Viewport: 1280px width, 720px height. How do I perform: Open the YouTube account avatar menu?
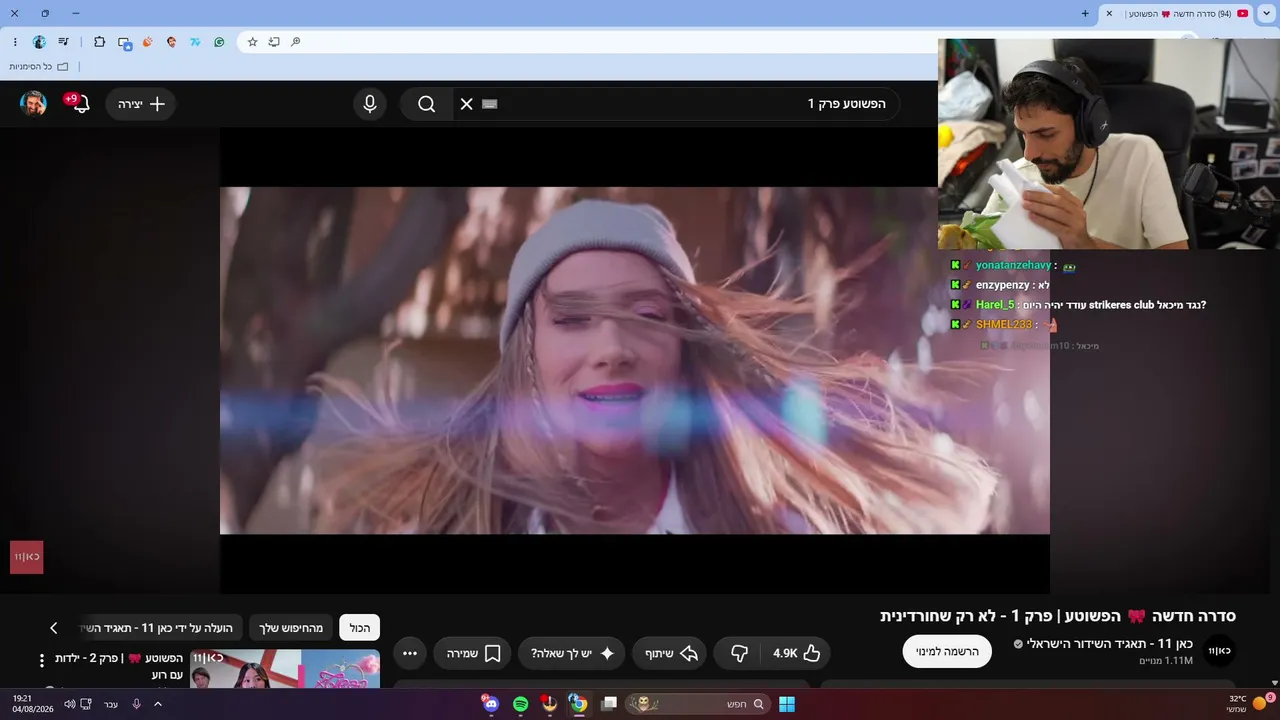coord(34,104)
